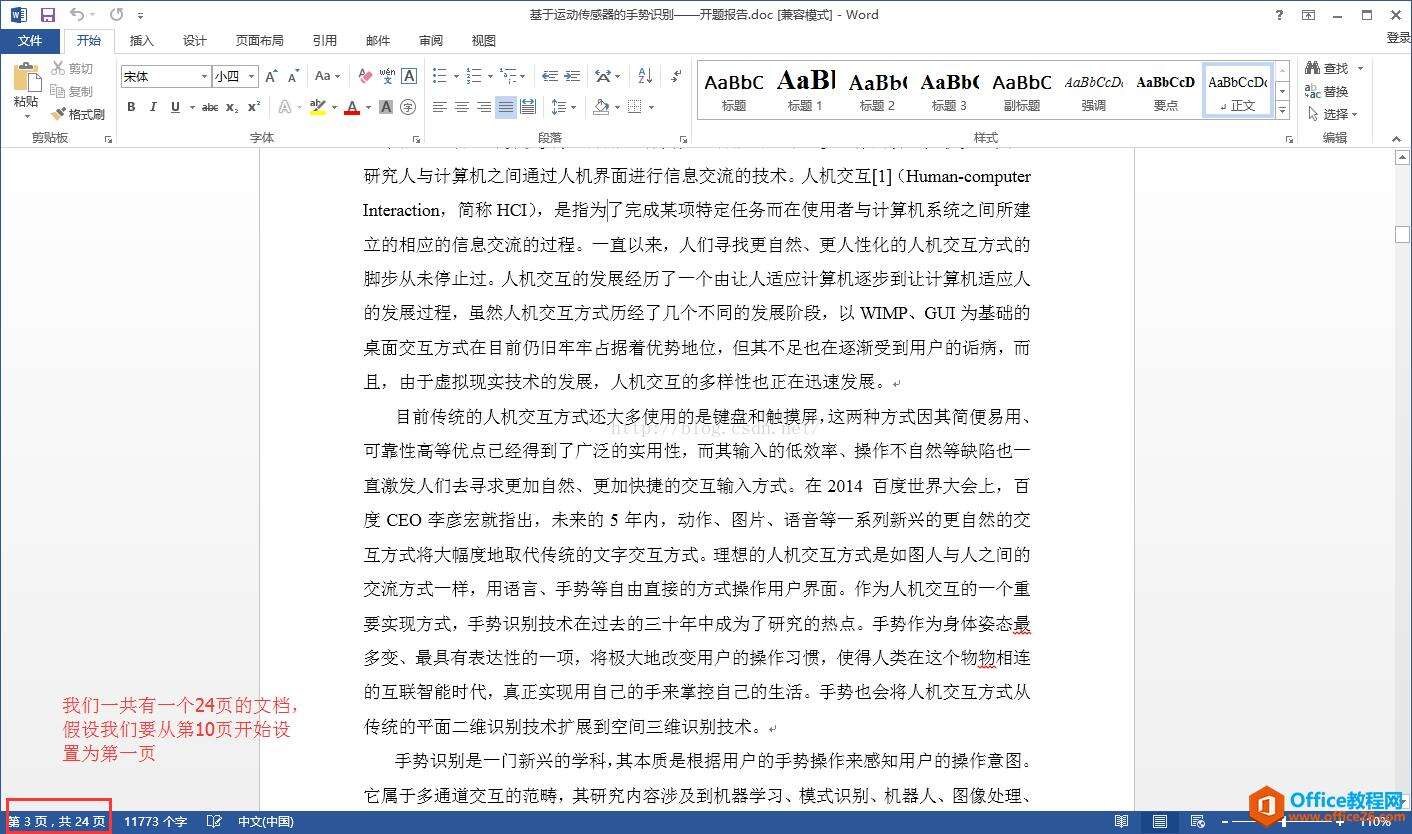Viewport: 1412px width, 834px height.
Task: Click the Paste (粘贴) clipboard icon
Action: click(26, 78)
